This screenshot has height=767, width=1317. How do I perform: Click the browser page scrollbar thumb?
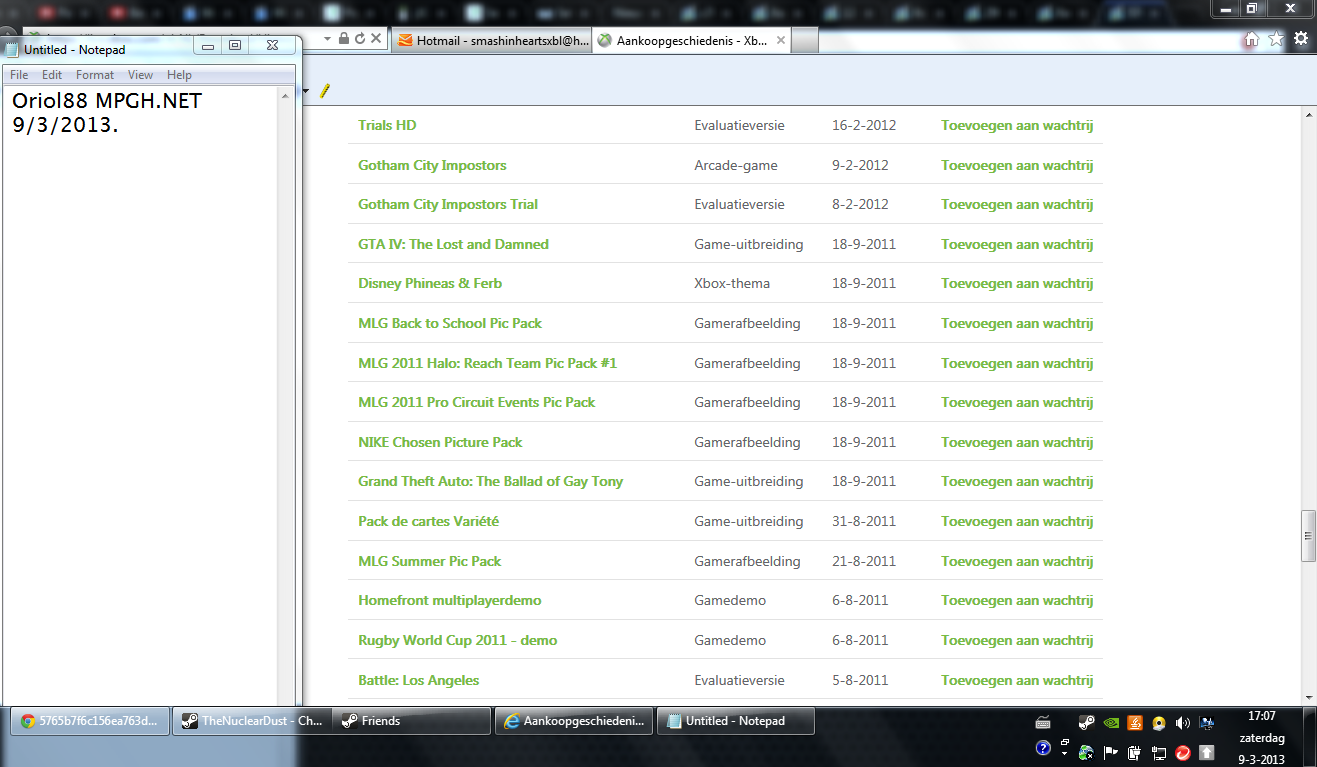click(1307, 535)
